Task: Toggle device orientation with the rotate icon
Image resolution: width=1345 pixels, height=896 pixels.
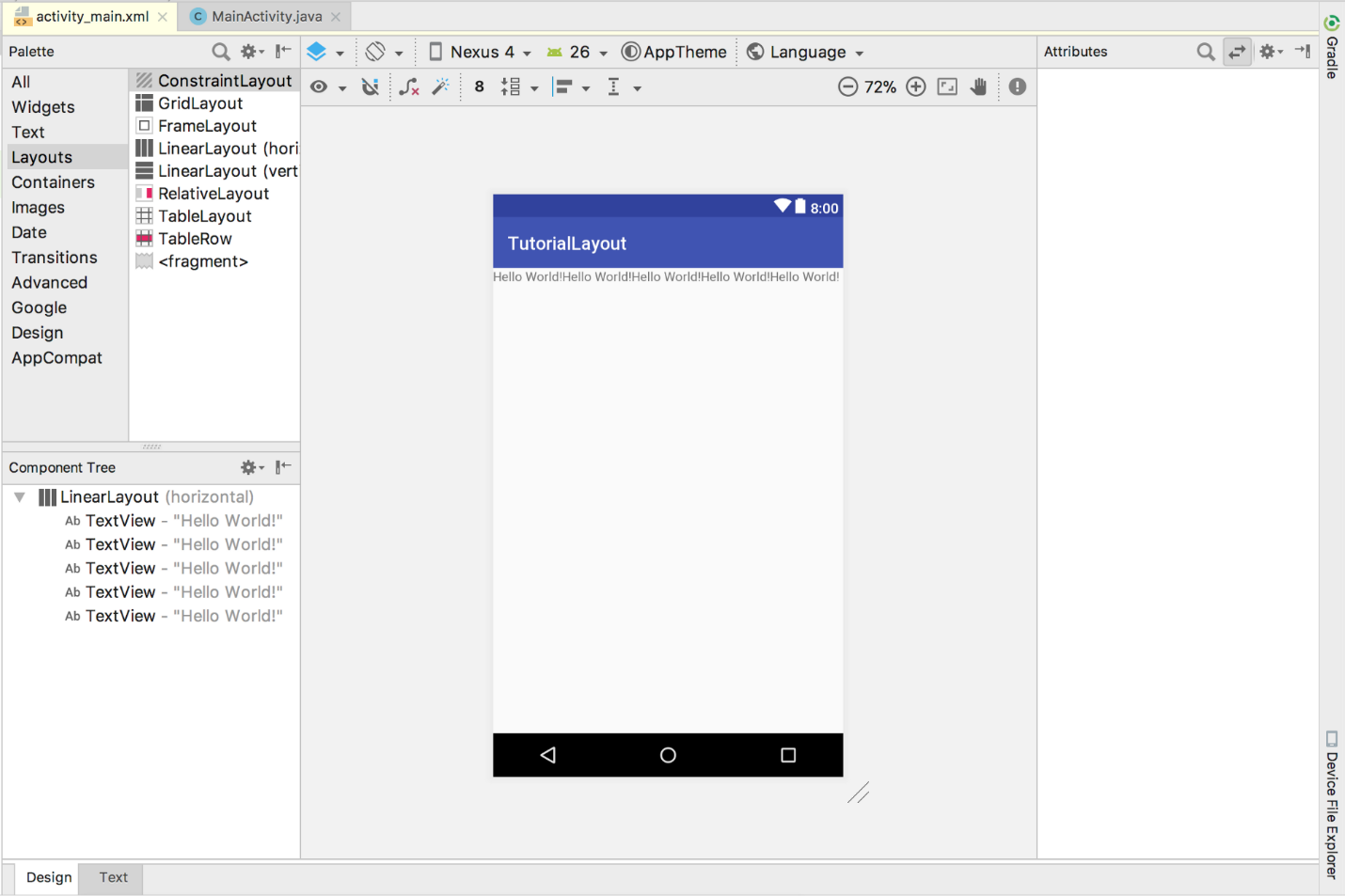Action: (374, 52)
